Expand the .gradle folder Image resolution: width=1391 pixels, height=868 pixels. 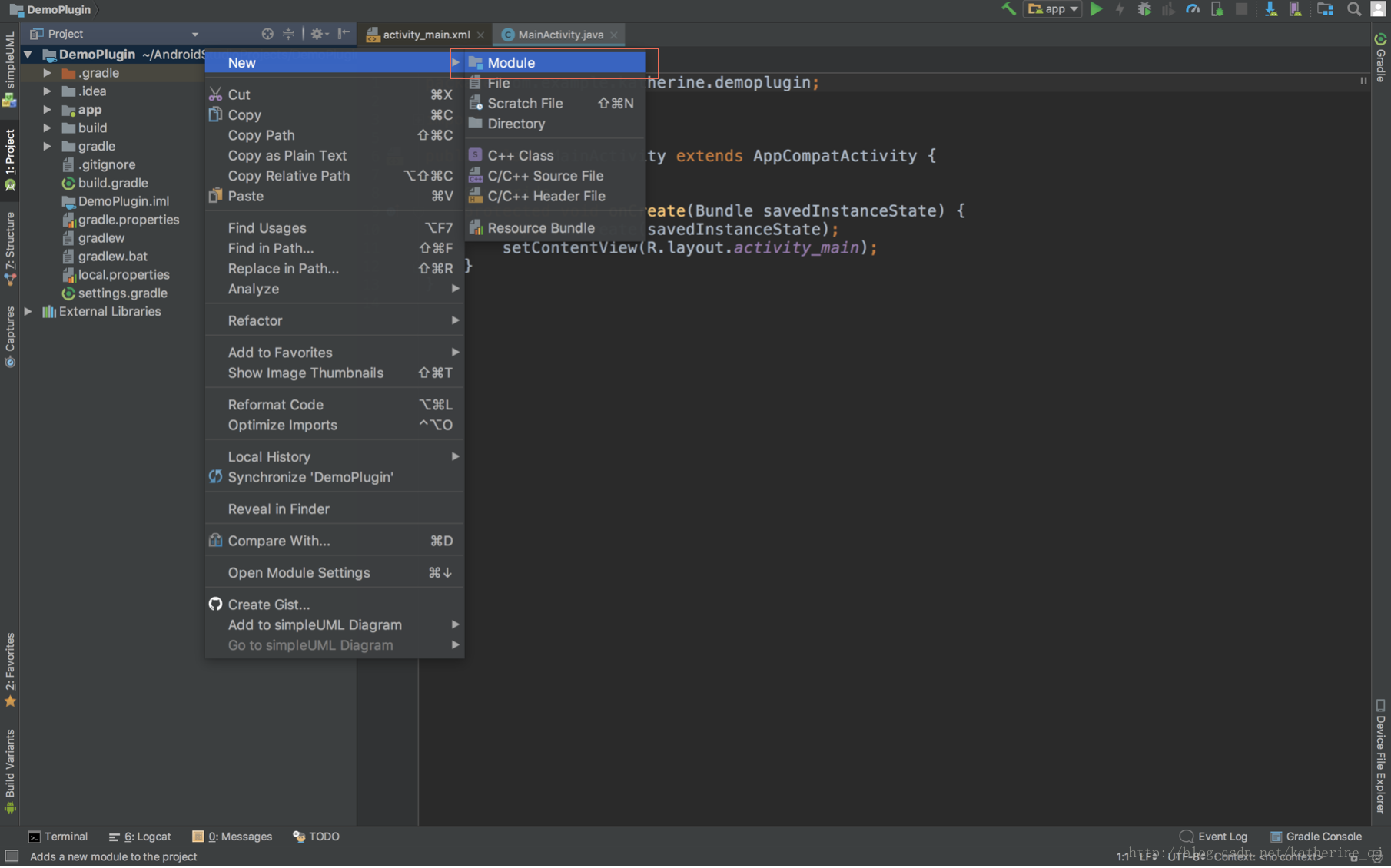[47, 73]
